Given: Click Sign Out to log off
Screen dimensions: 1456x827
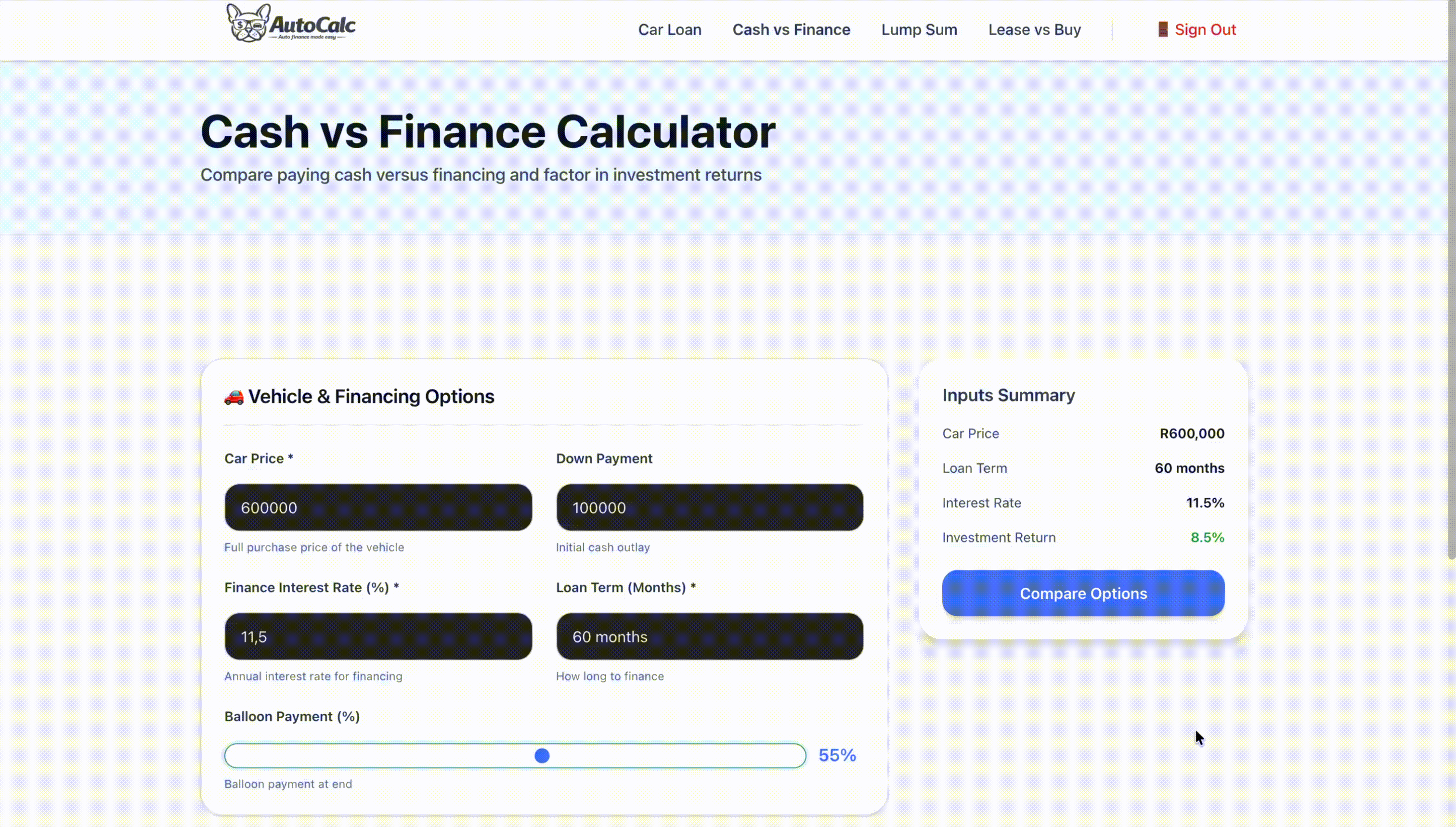Looking at the screenshot, I should 1205,29.
